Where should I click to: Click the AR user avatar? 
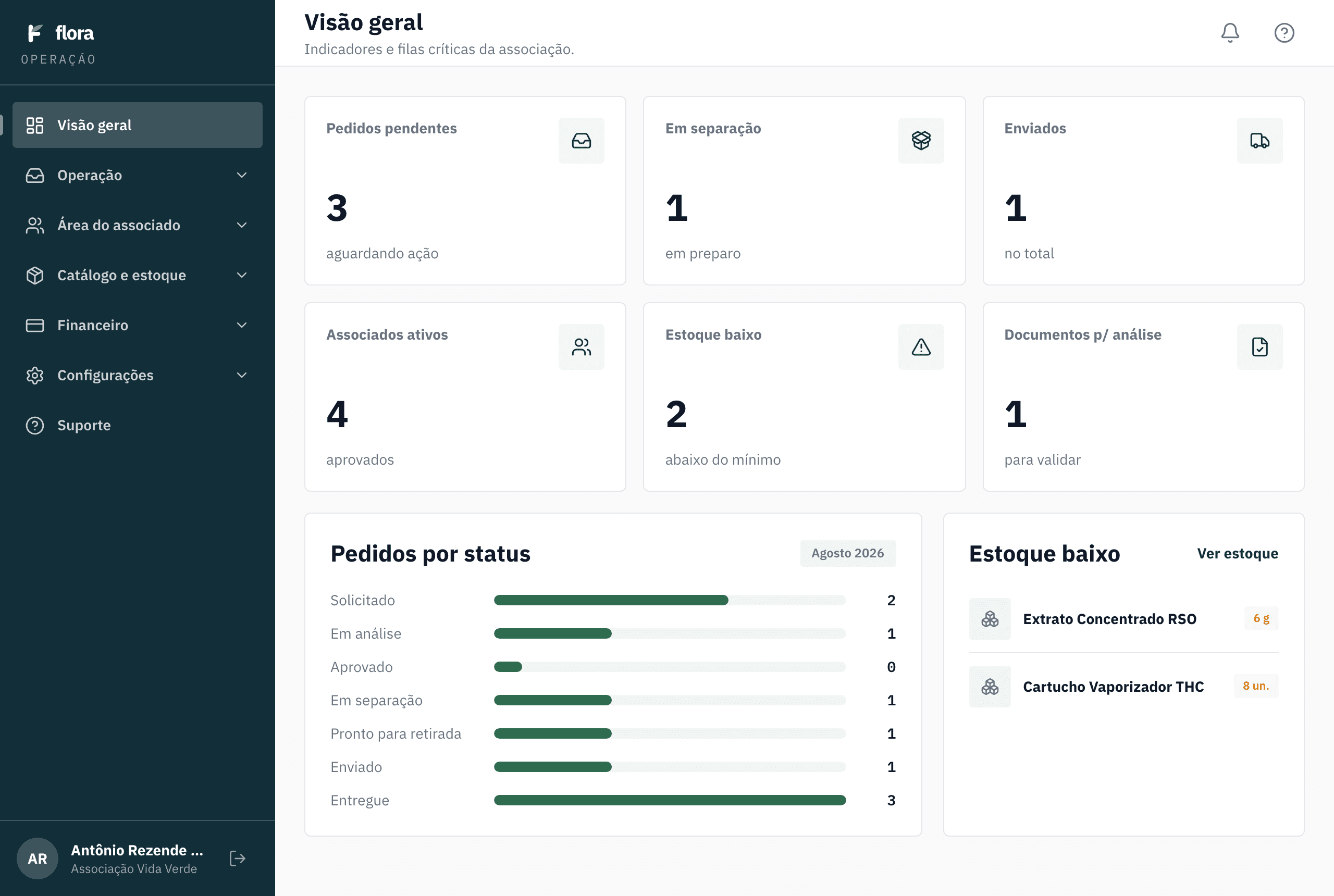coord(37,858)
